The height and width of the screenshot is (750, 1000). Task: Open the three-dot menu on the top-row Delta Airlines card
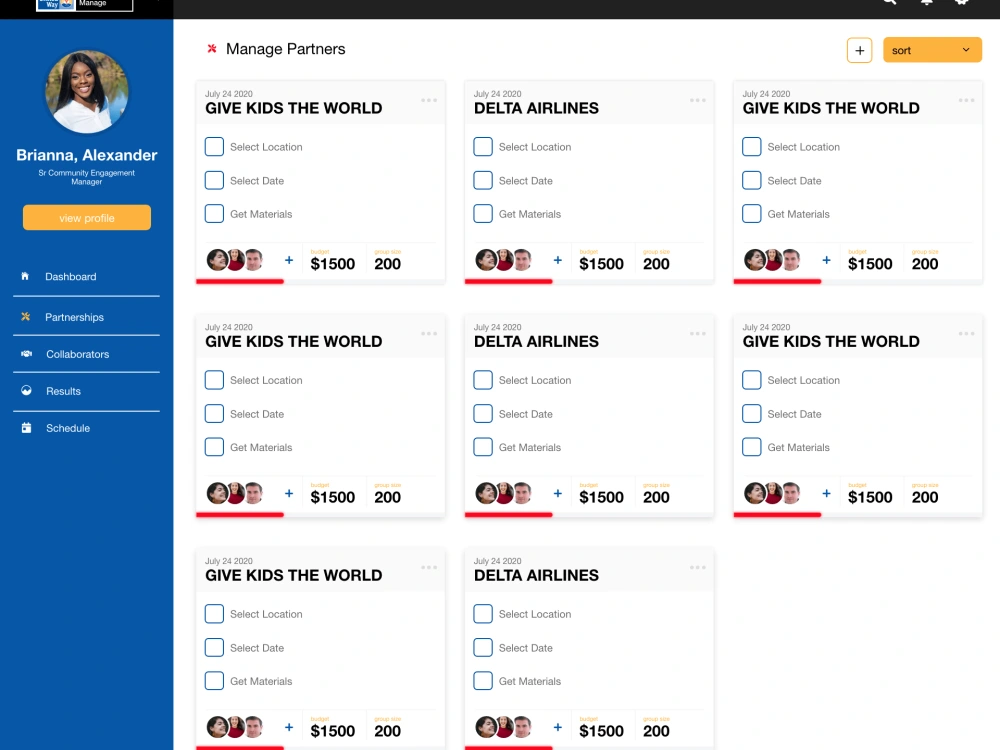coord(698,100)
